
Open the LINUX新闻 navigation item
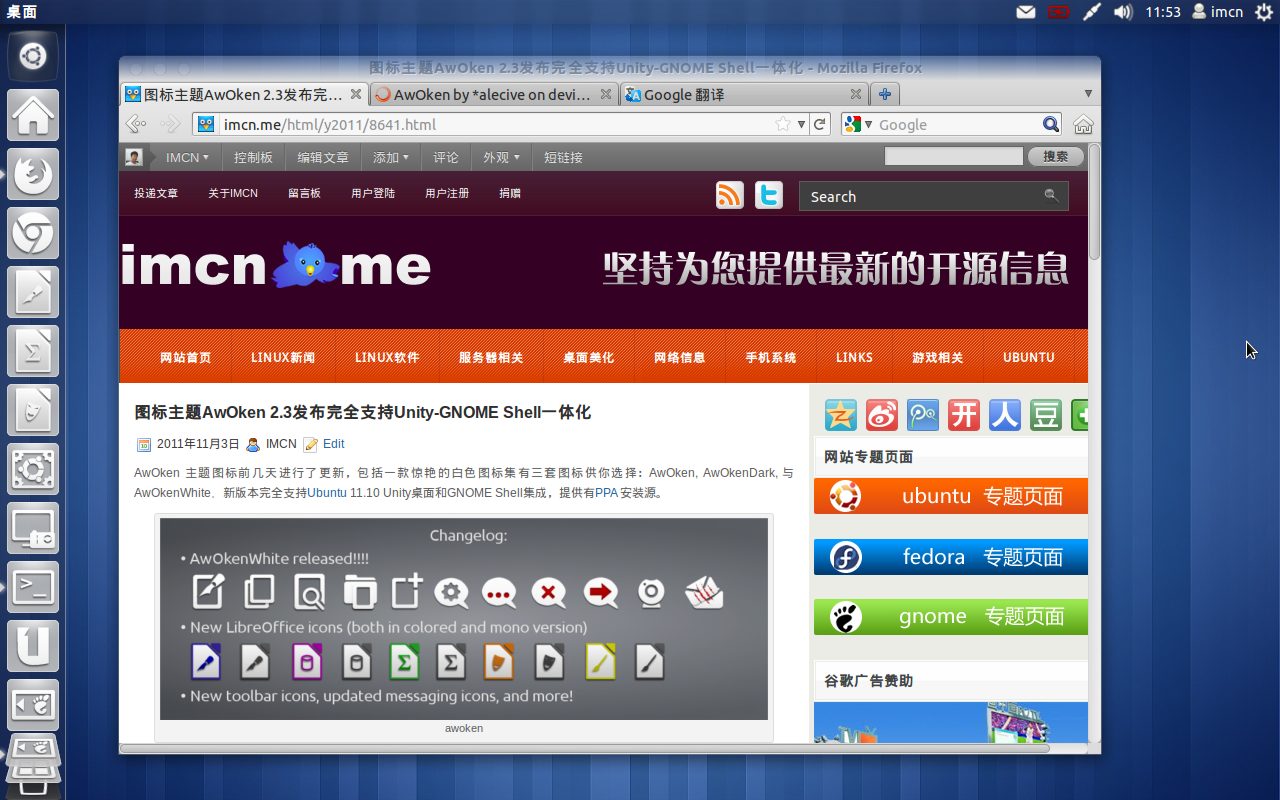pos(283,357)
